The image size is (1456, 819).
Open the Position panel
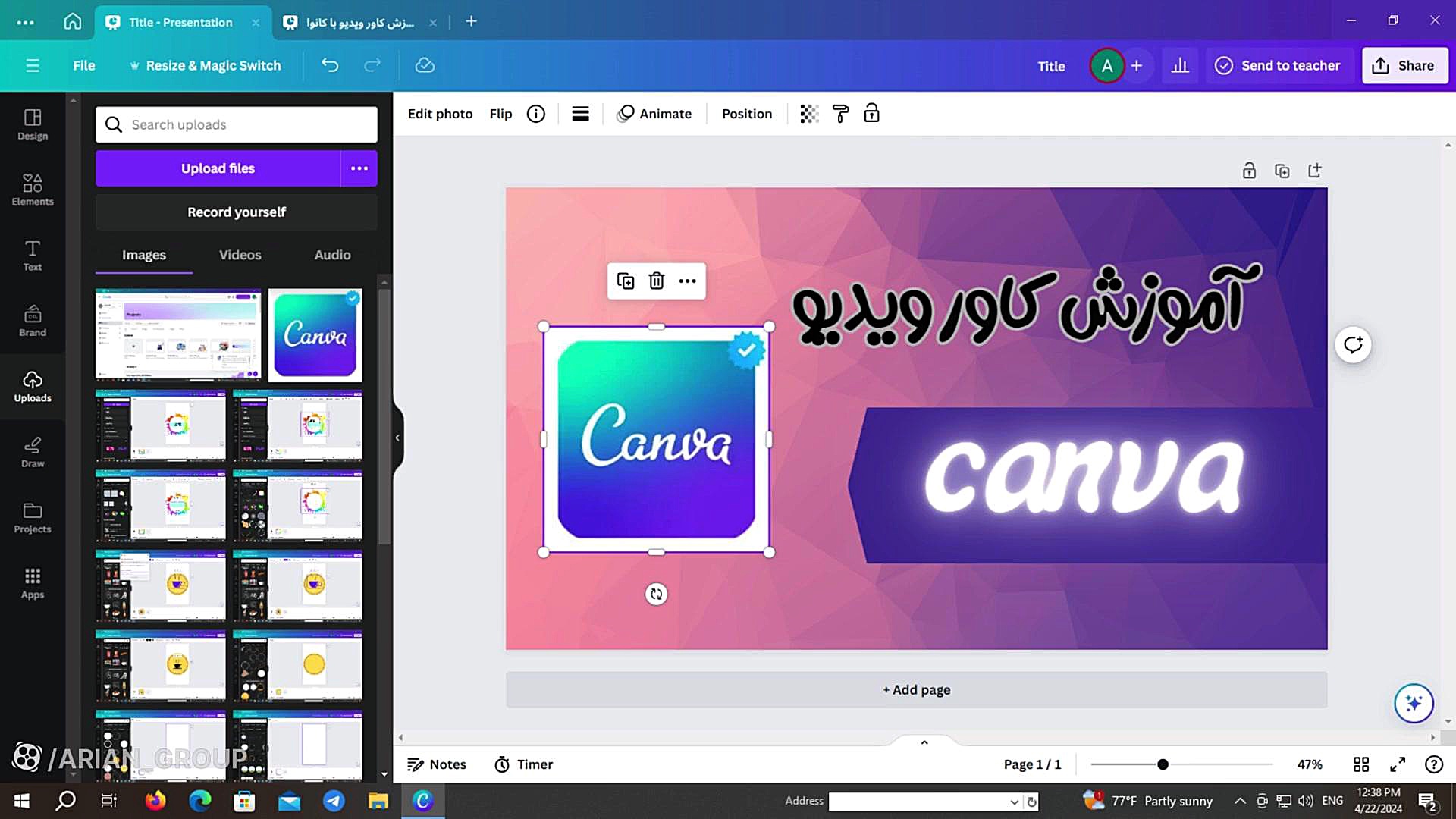point(747,114)
